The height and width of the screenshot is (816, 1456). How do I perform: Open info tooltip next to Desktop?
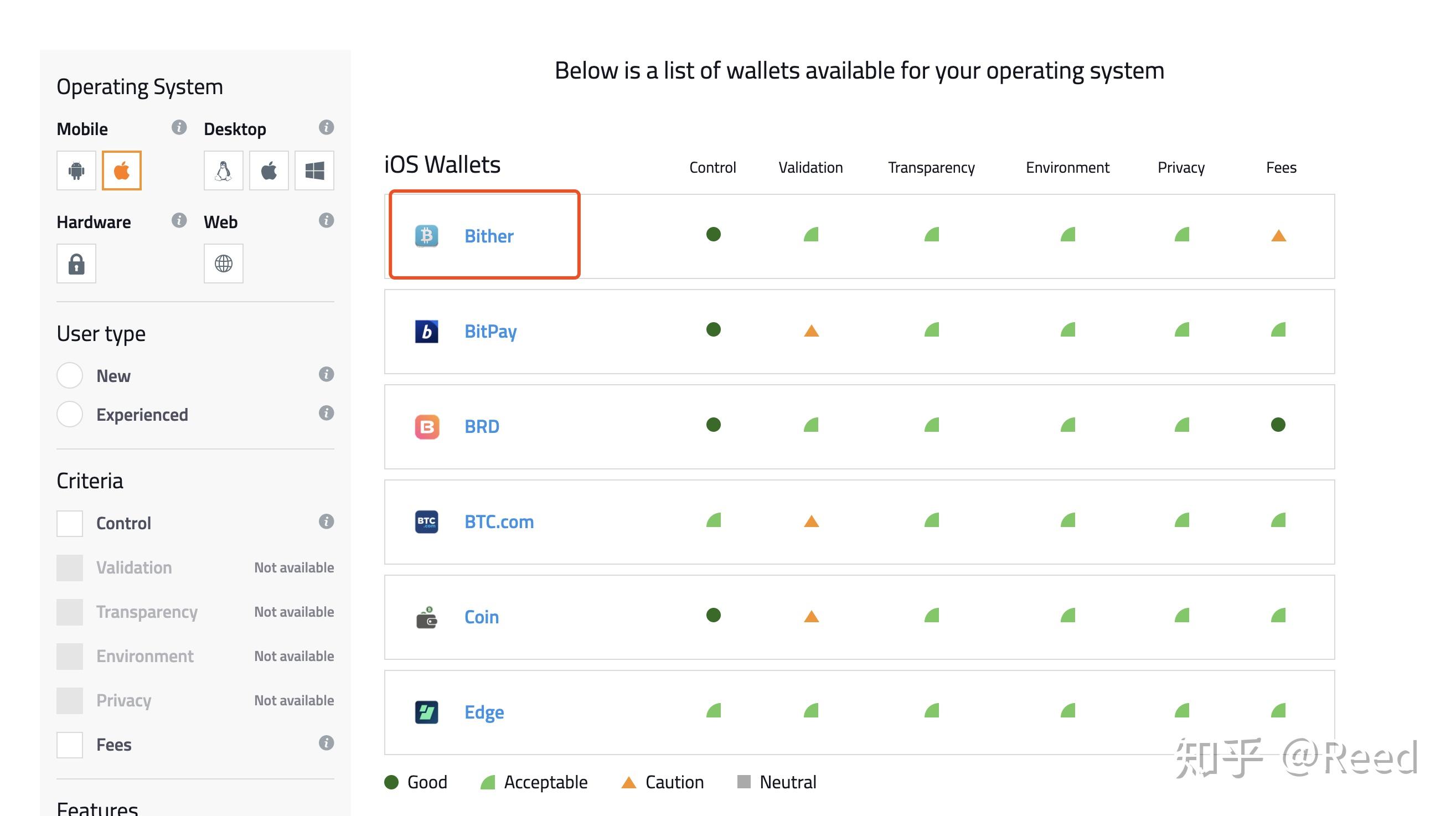coord(326,128)
